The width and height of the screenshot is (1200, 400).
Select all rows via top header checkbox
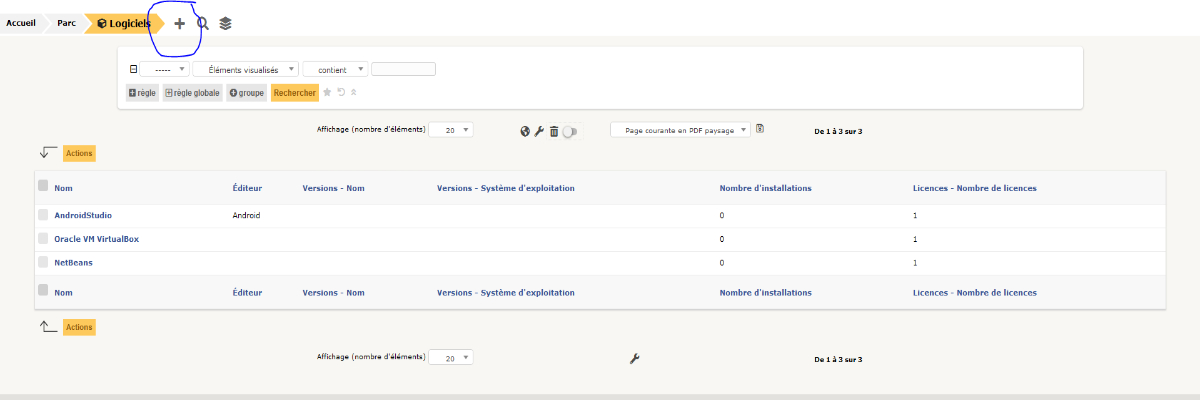point(43,186)
